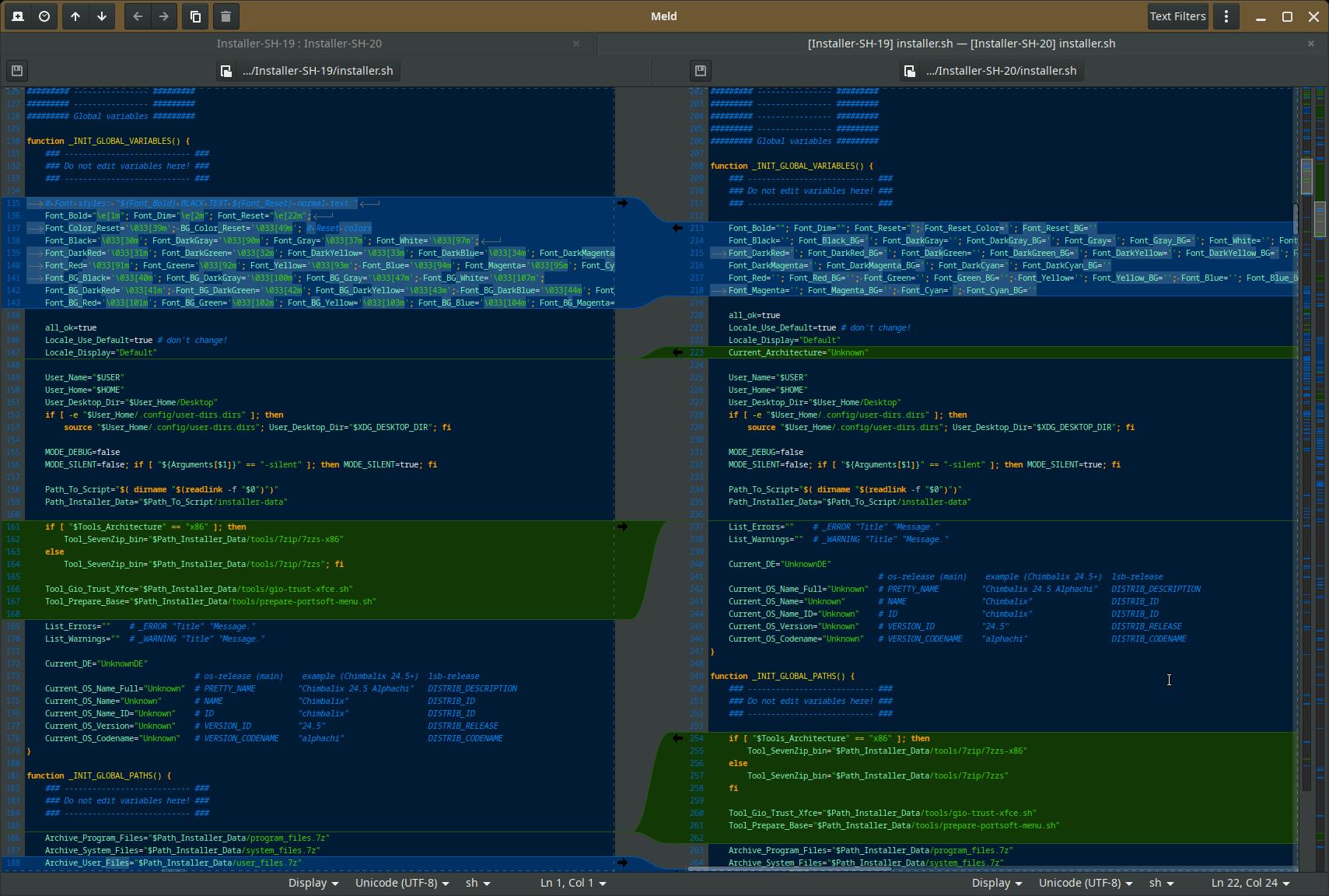Open the Meld kebab menu
The width and height of the screenshot is (1329, 896).
click(1226, 16)
